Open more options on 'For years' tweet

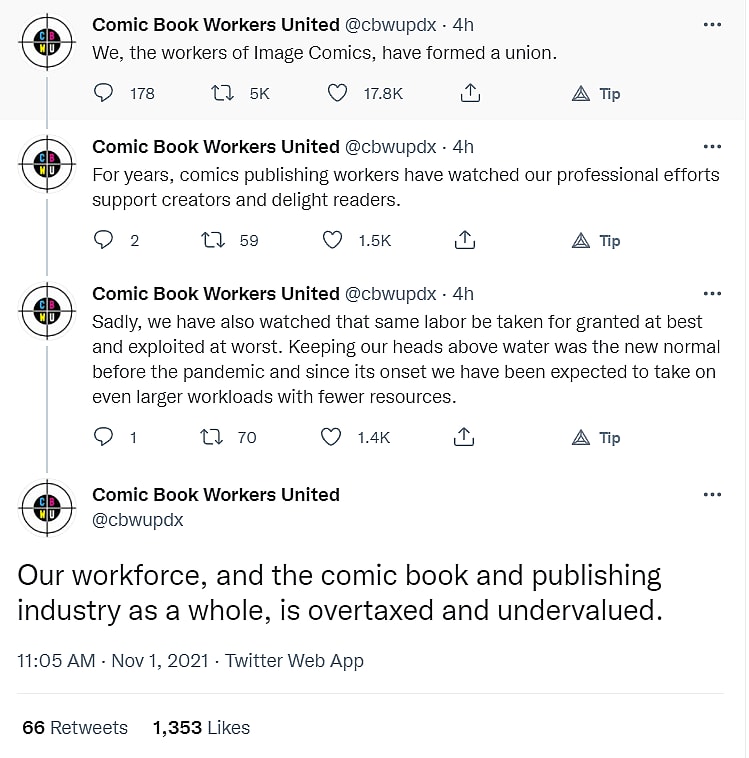pos(712,147)
